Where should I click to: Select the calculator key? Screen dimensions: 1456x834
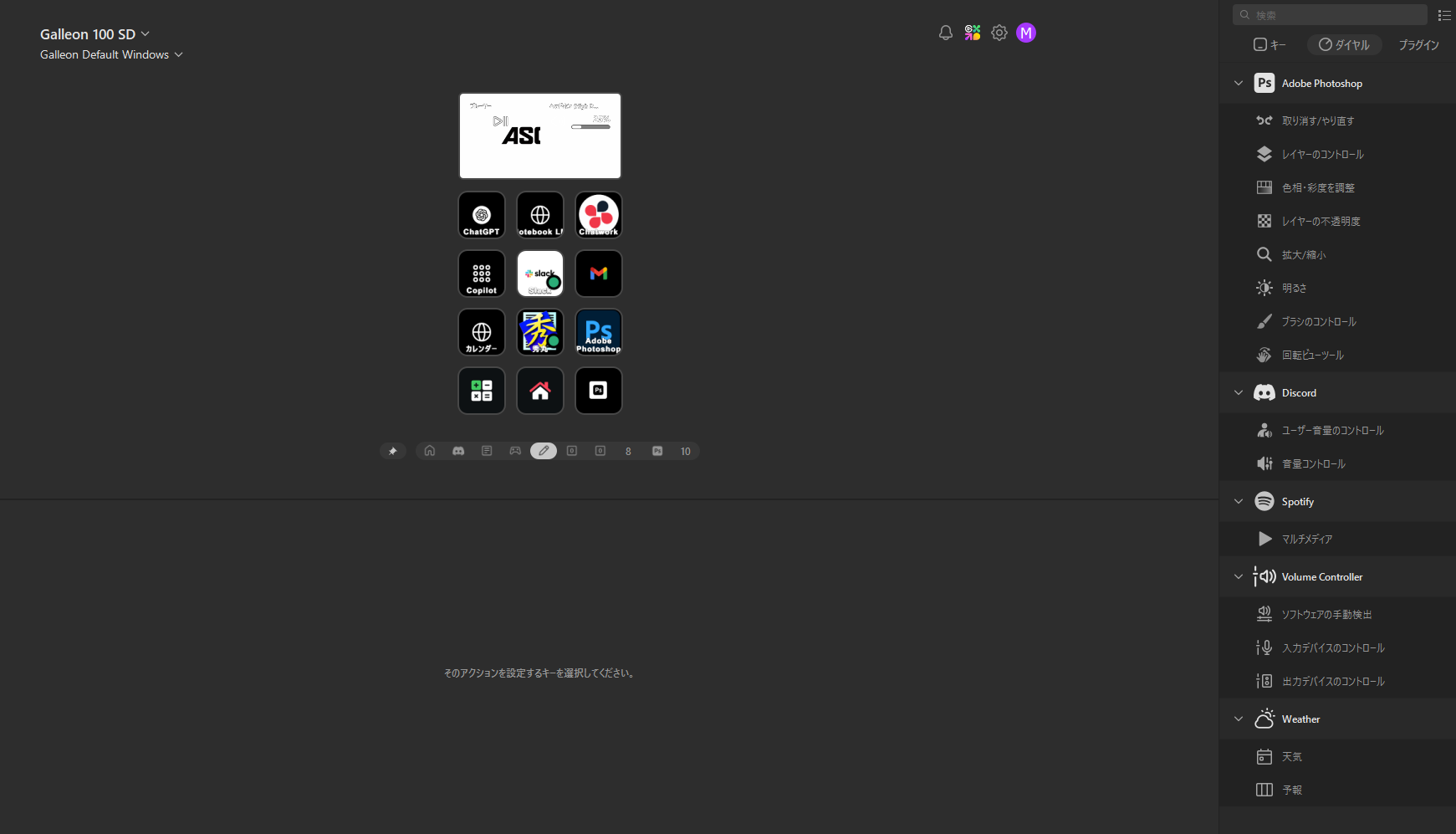482,391
